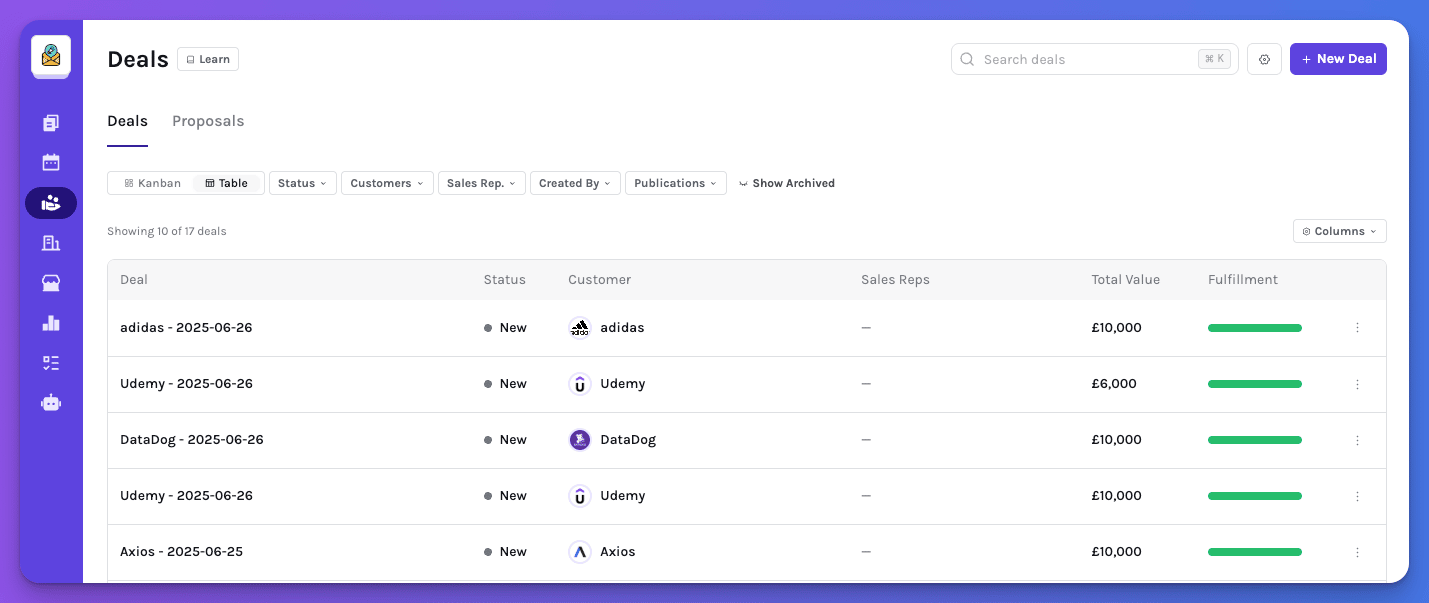The image size is (1429, 603).
Task: Open the robot icon in sidebar
Action: coord(51,403)
